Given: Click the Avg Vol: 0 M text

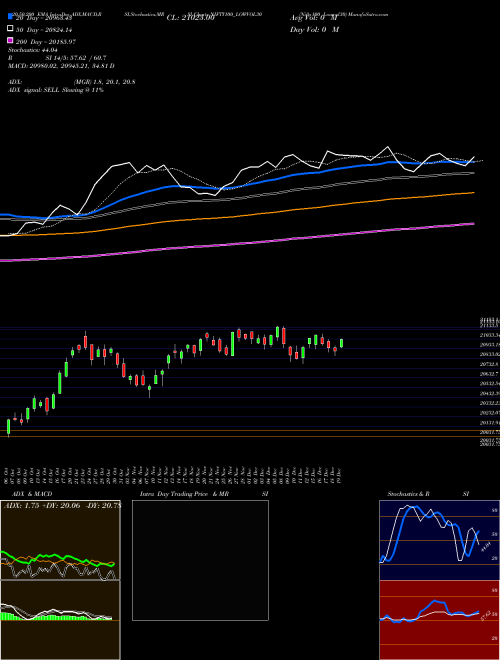Looking at the screenshot, I should (314, 18).
